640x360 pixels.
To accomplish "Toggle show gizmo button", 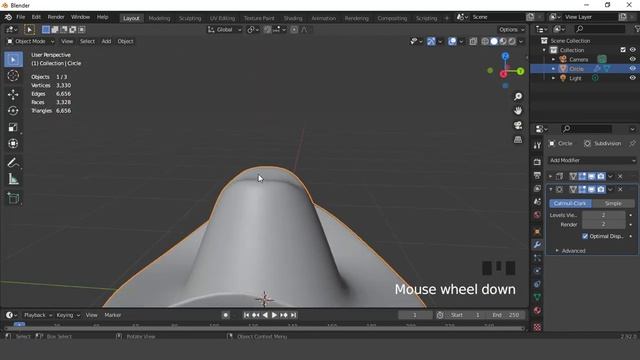I will pos(431,41).
